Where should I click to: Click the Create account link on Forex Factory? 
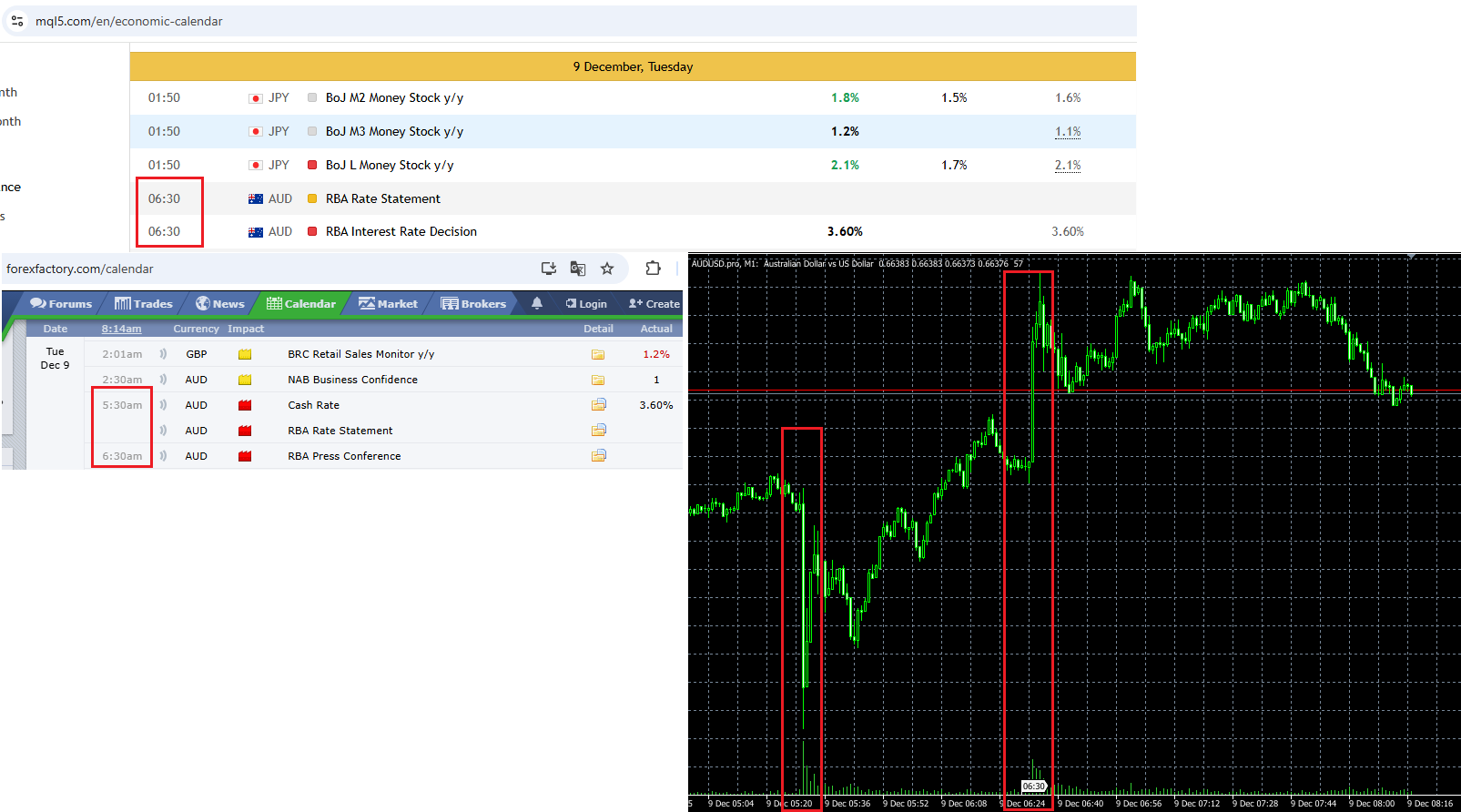(654, 304)
